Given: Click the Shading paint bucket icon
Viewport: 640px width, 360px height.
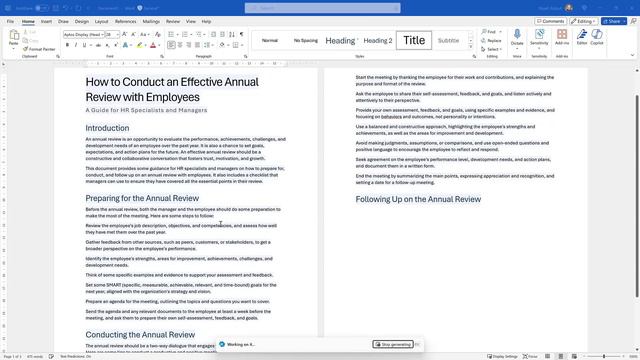Looking at the screenshot, I should coord(222,45).
